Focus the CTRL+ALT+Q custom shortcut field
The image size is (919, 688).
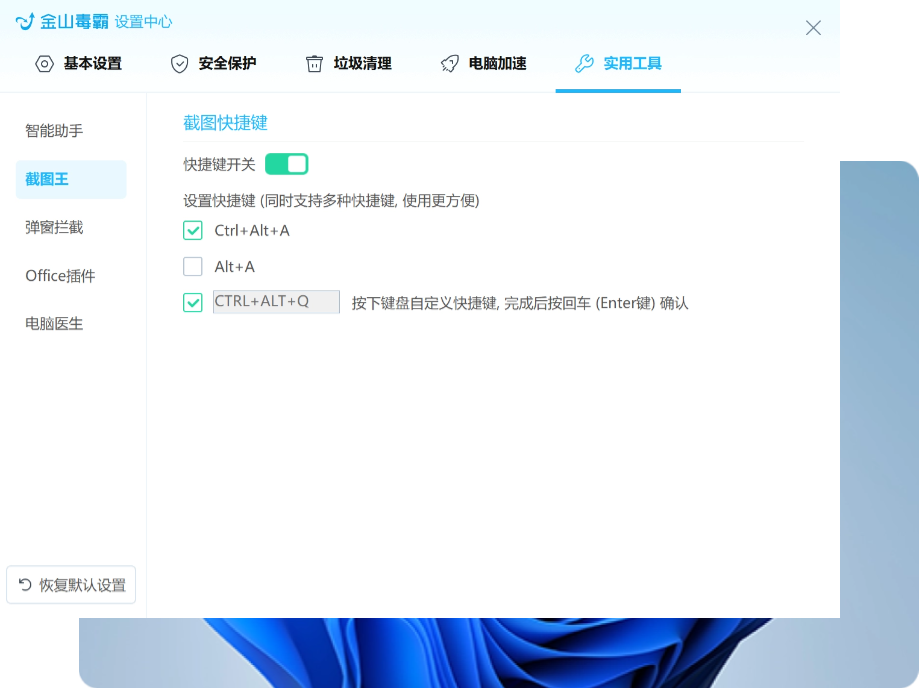click(276, 302)
